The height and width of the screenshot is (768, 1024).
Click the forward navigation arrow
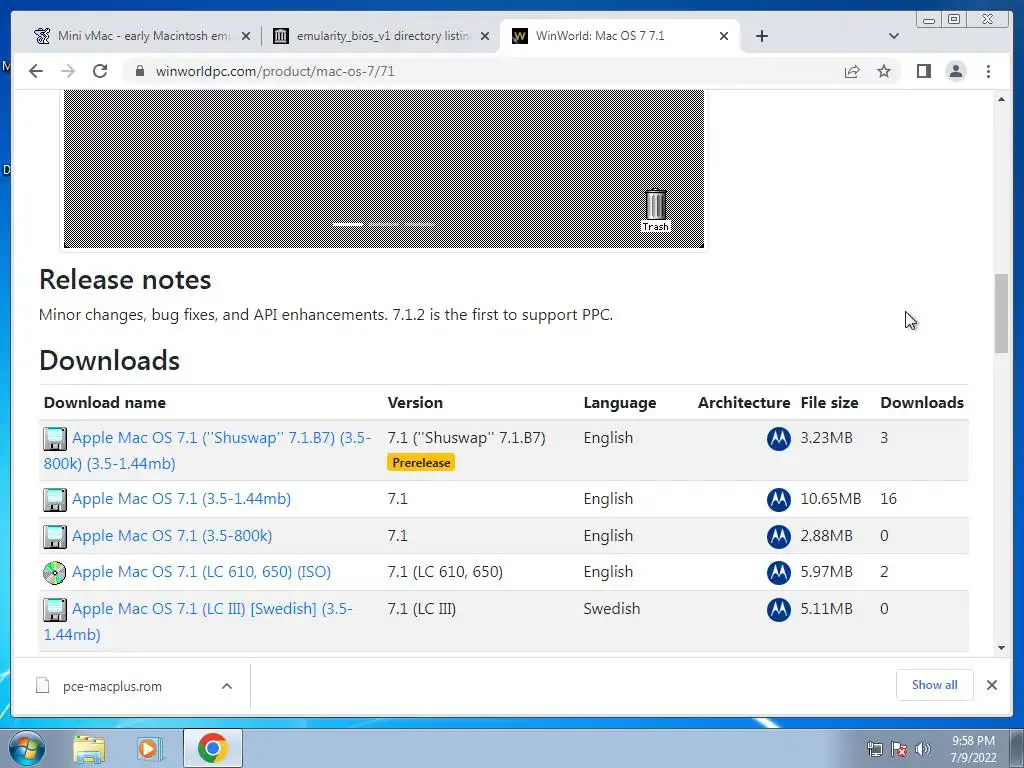(68, 71)
